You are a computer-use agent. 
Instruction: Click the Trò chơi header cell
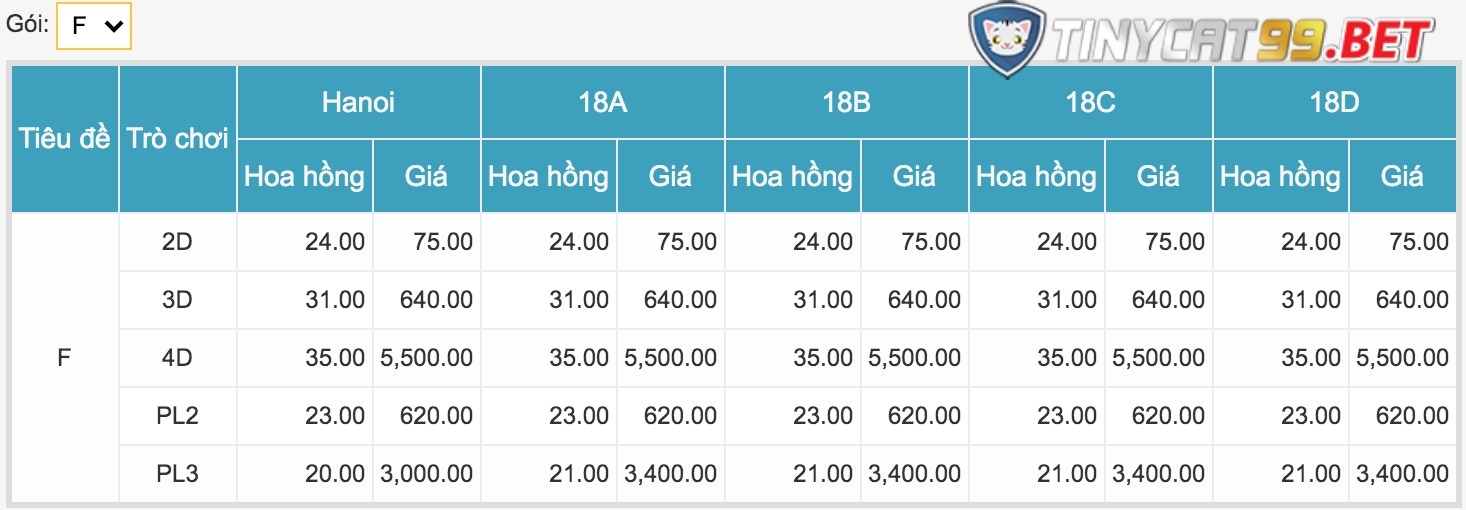coord(178,139)
